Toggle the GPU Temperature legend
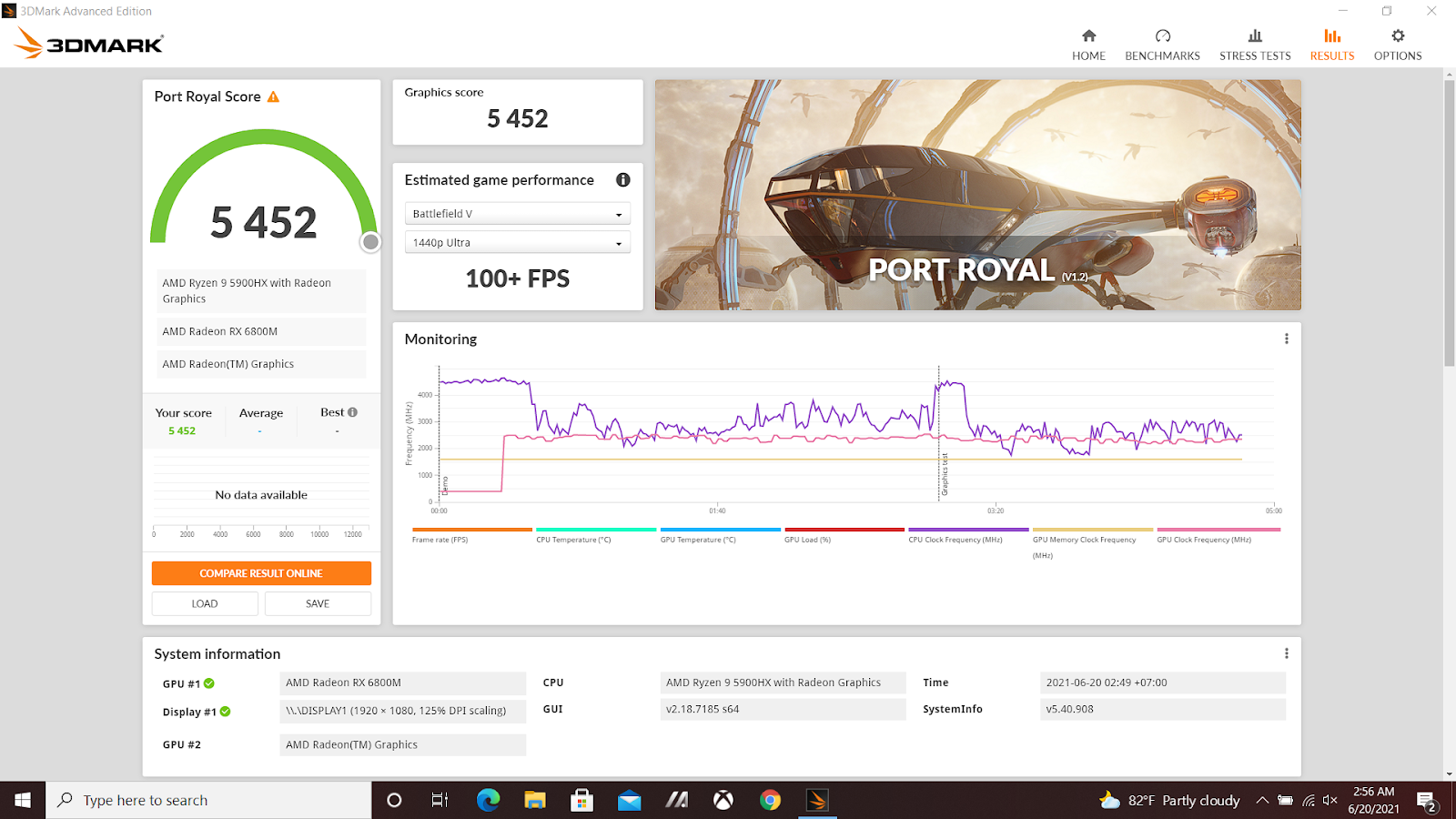 click(x=720, y=536)
